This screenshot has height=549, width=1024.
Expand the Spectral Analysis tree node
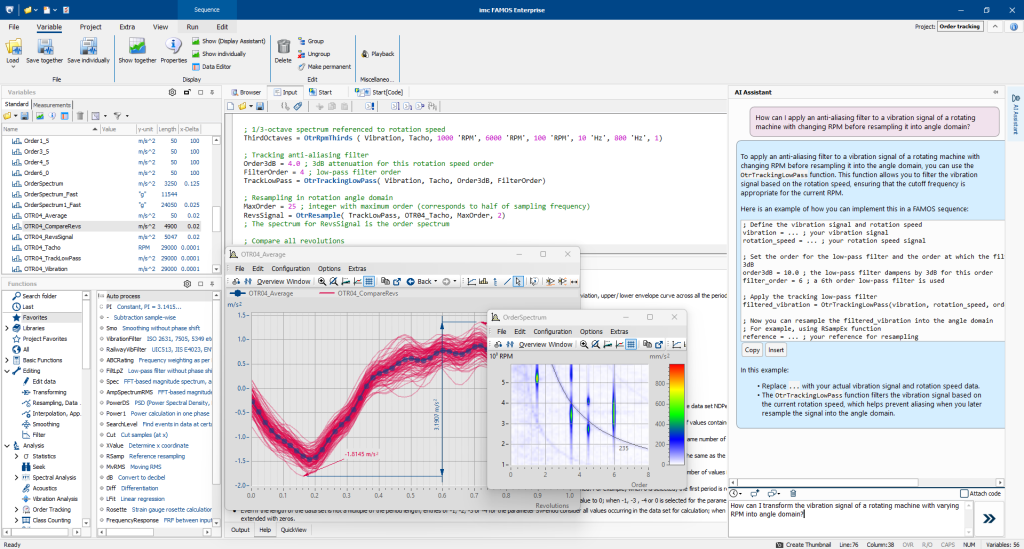(x=16, y=478)
